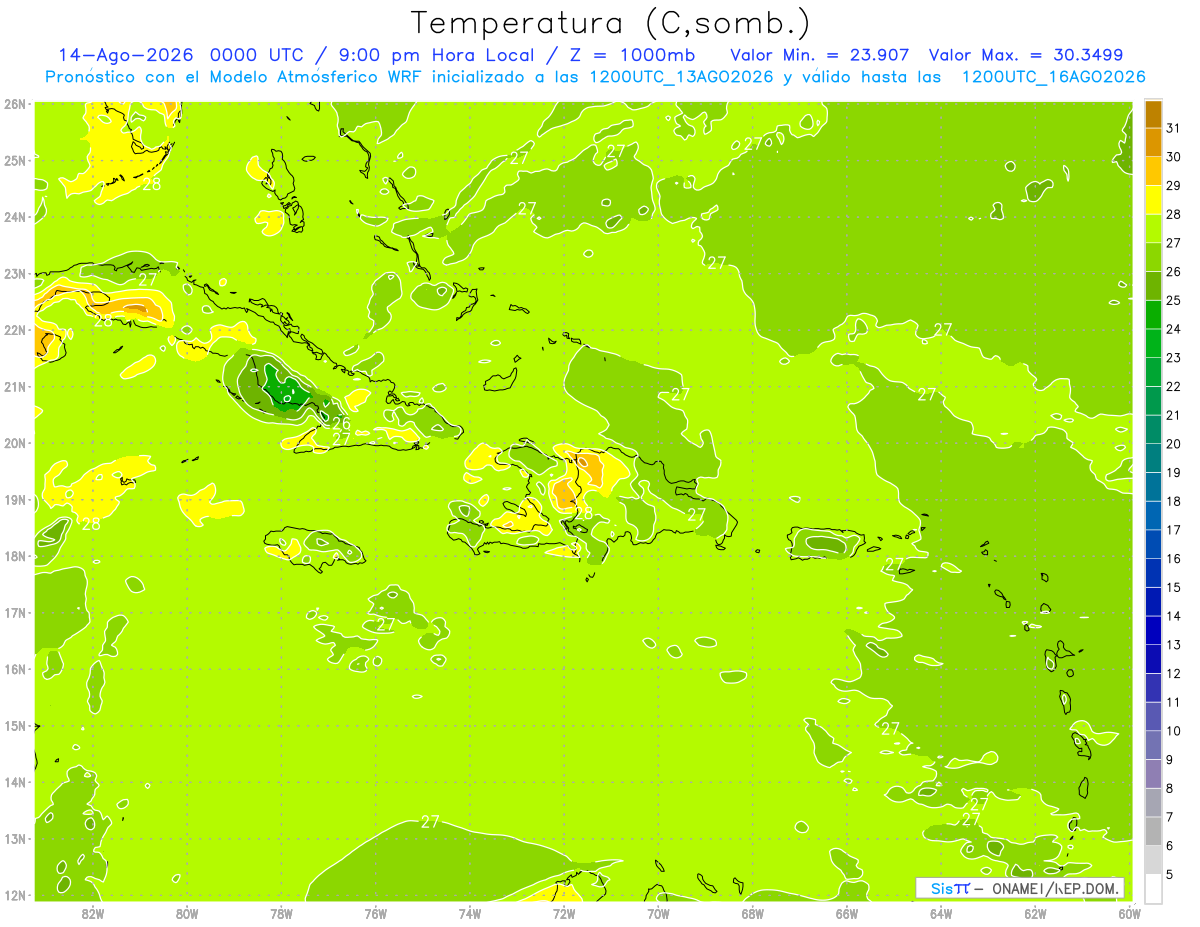Select the '82W' longitude axis label
The height and width of the screenshot is (927, 1200).
(x=93, y=913)
